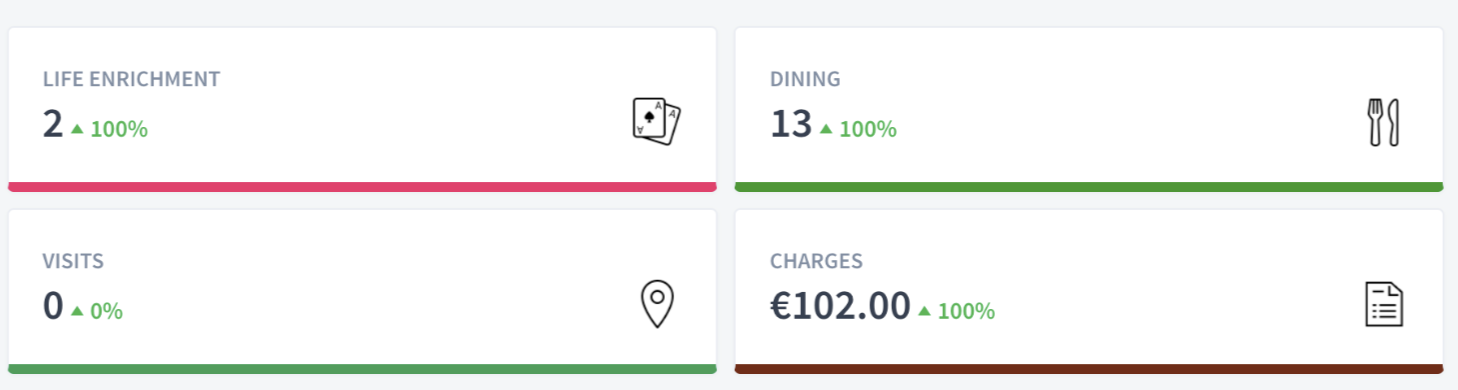The width and height of the screenshot is (1458, 390).
Task: Select the Charges heading label
Action: tap(816, 261)
